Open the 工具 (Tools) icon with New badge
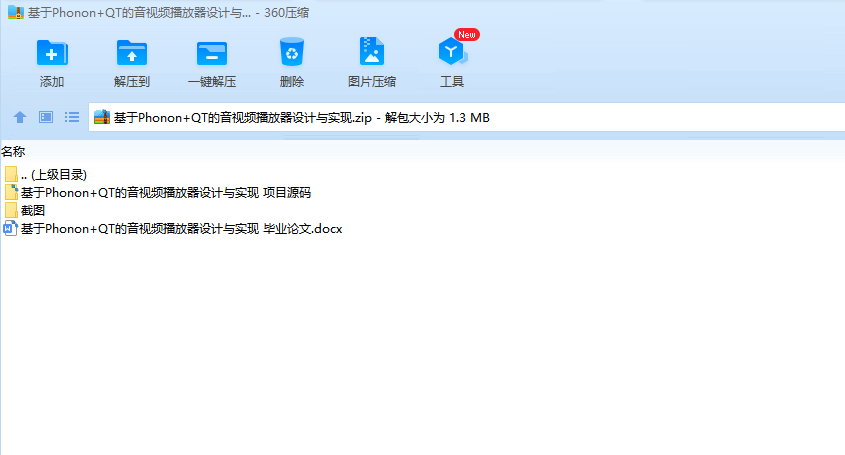 pos(452,52)
